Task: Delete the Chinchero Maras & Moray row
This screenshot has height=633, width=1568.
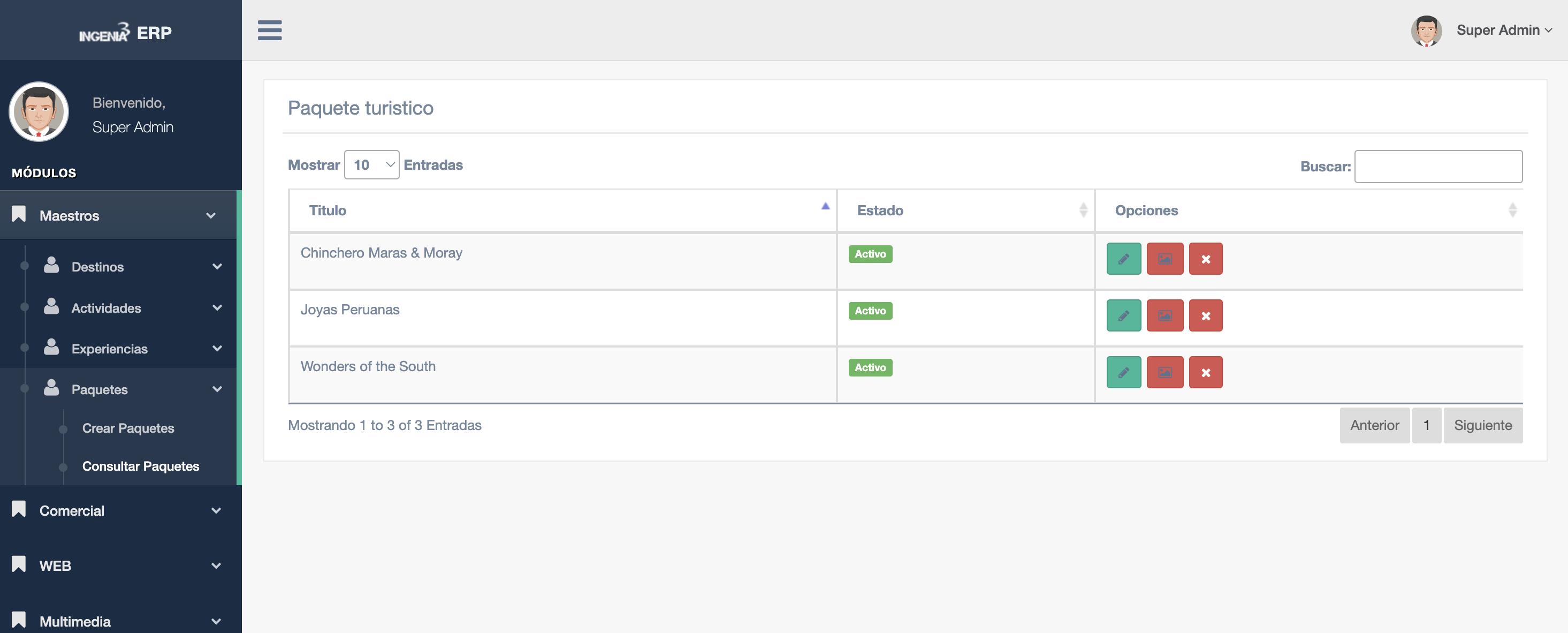Action: (1205, 259)
